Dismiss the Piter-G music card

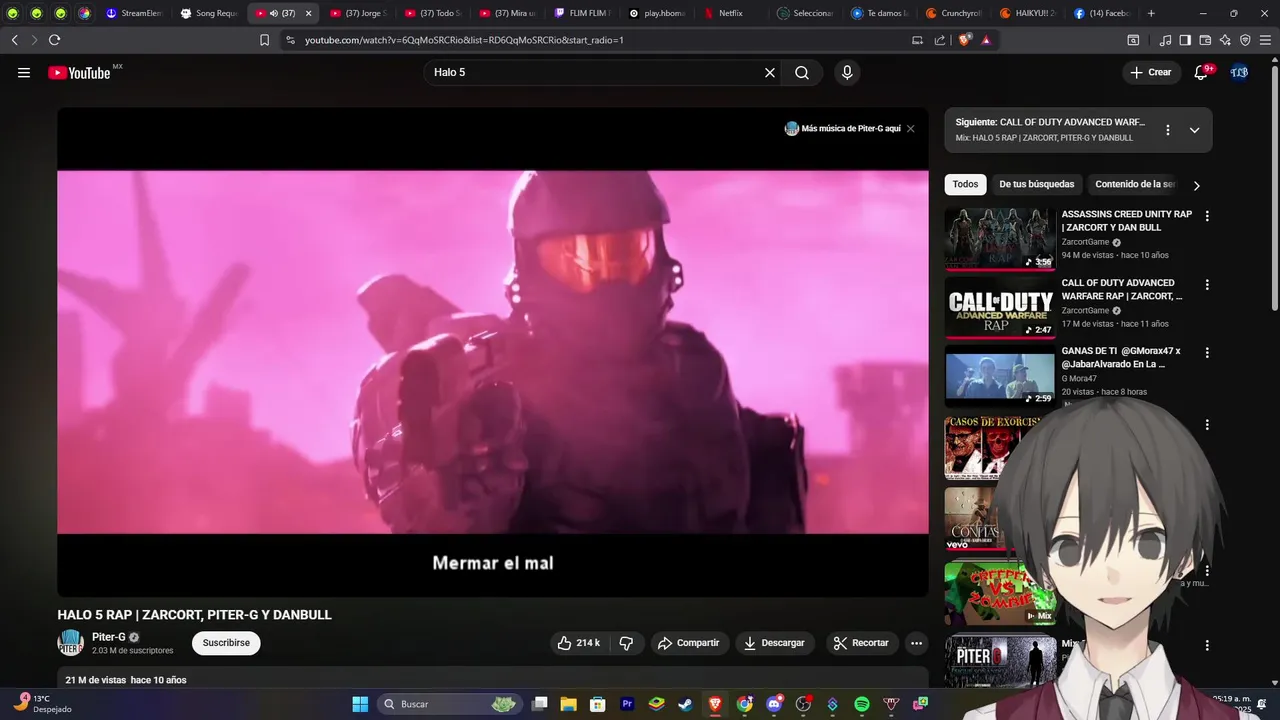pos(910,128)
